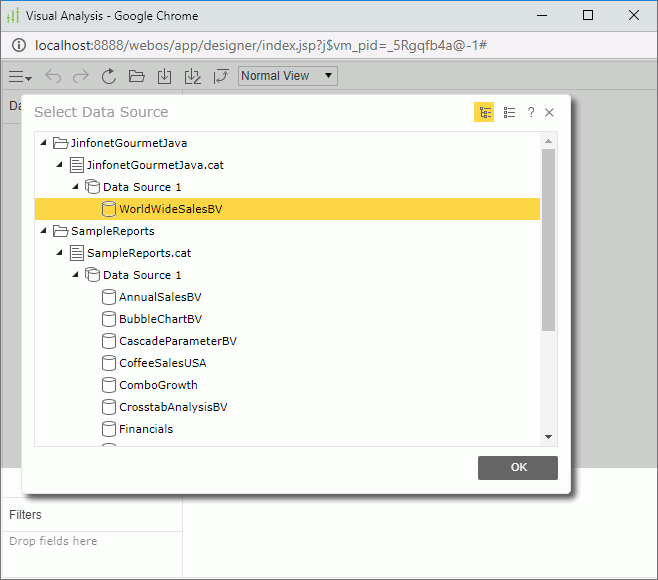
Task: Click the AnnualSalesBV cylinder icon
Action: click(109, 297)
